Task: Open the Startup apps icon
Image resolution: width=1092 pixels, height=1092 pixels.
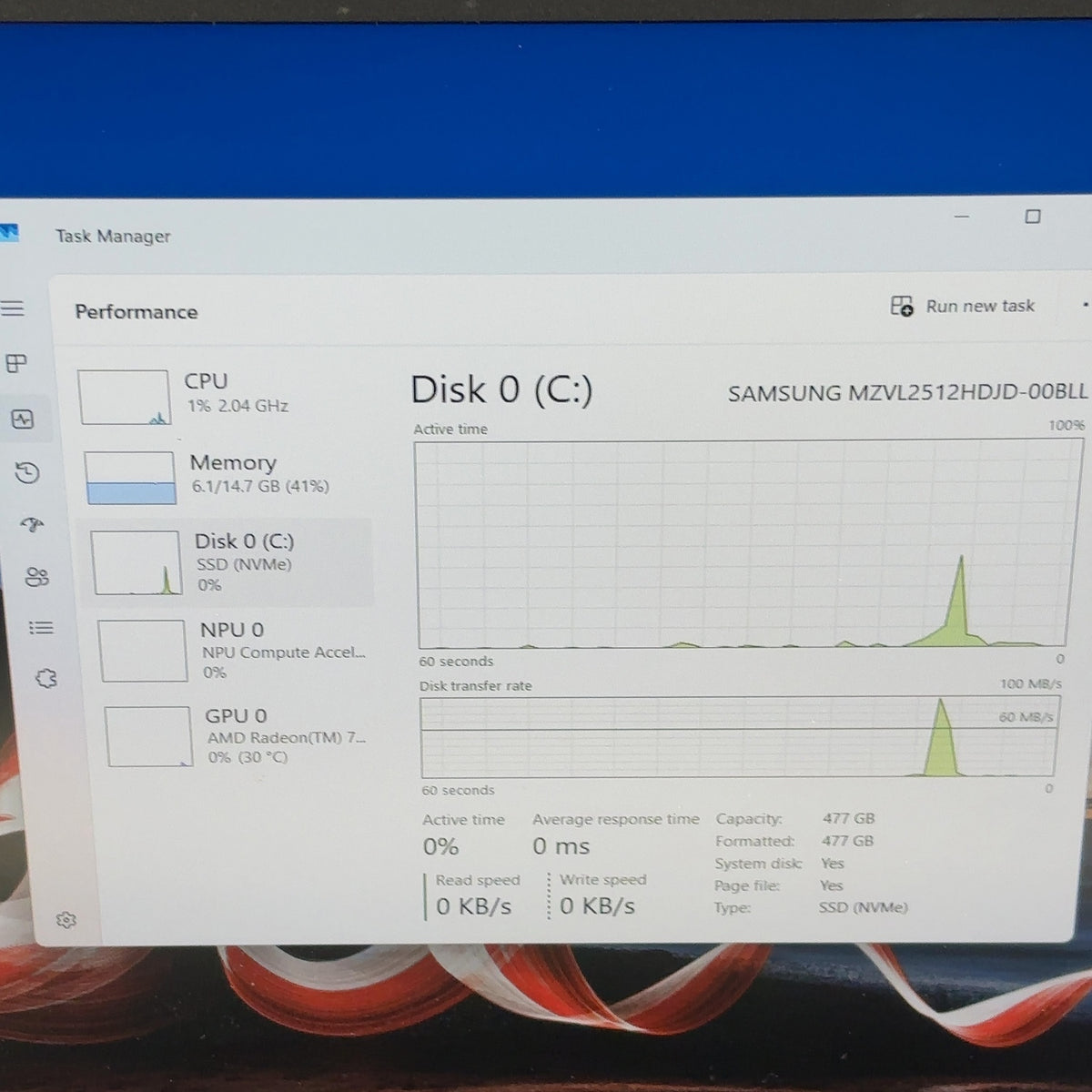Action: [33, 525]
